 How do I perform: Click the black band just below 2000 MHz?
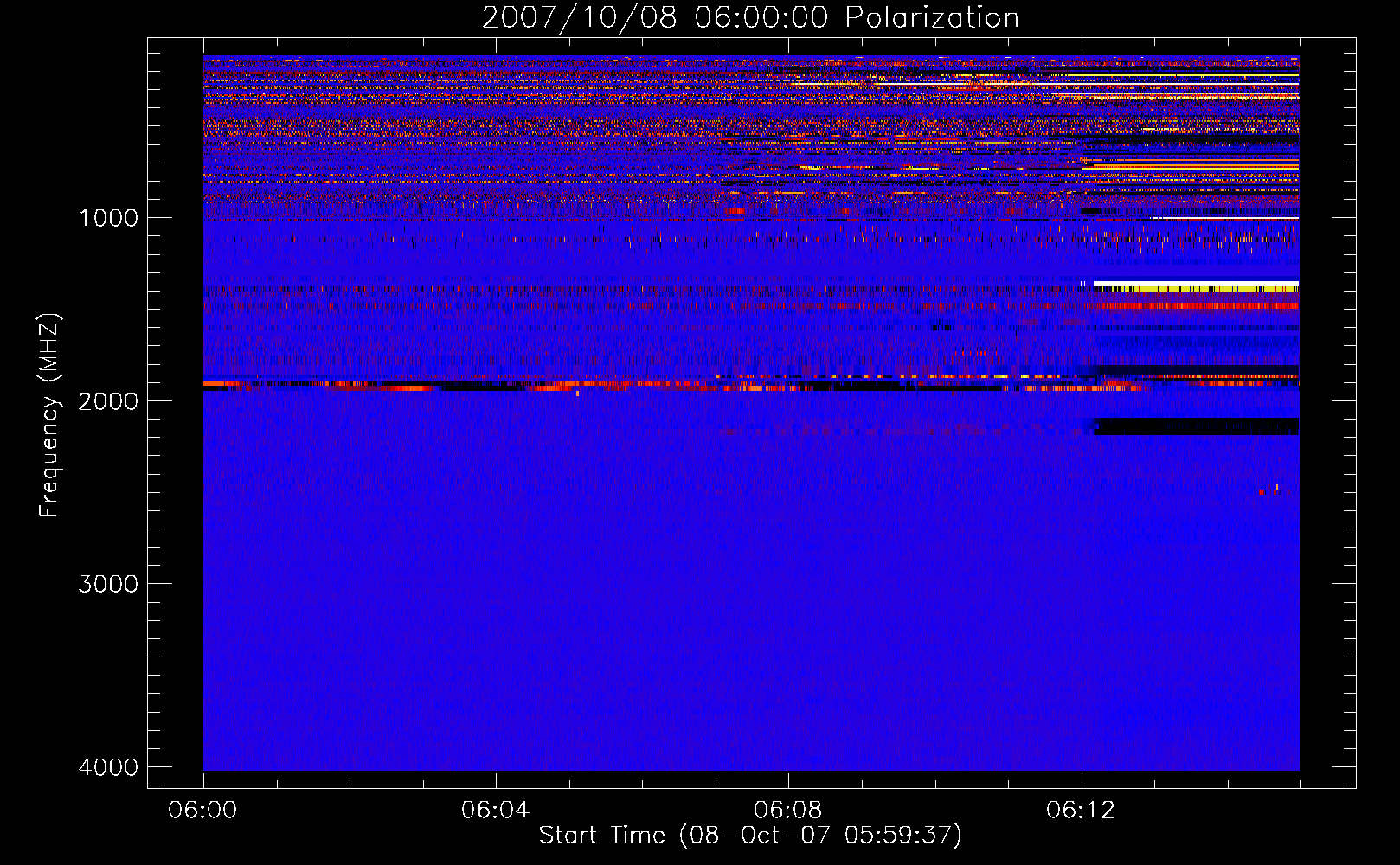1197,426
